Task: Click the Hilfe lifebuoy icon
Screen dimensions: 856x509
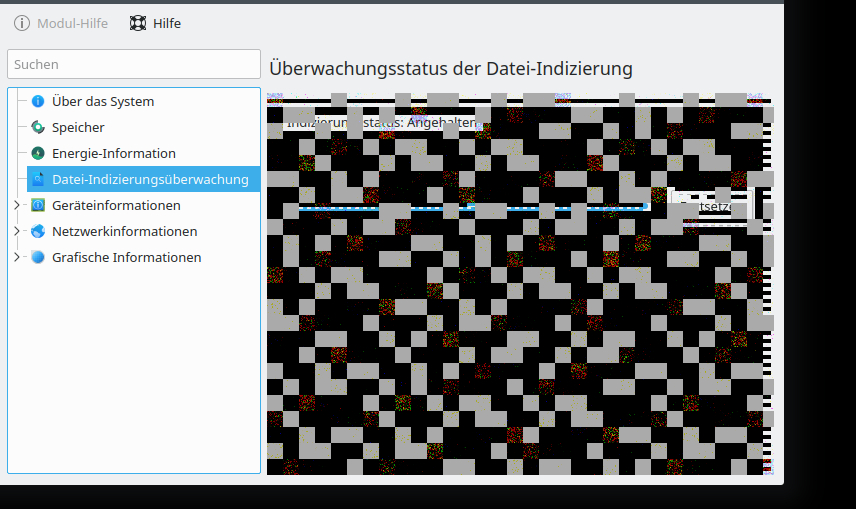Action: pyautogui.click(x=138, y=23)
